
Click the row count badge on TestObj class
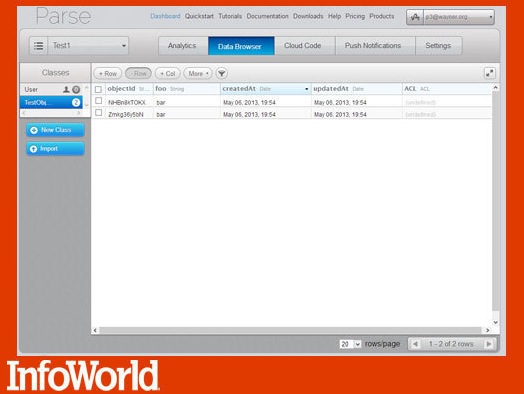(76, 102)
